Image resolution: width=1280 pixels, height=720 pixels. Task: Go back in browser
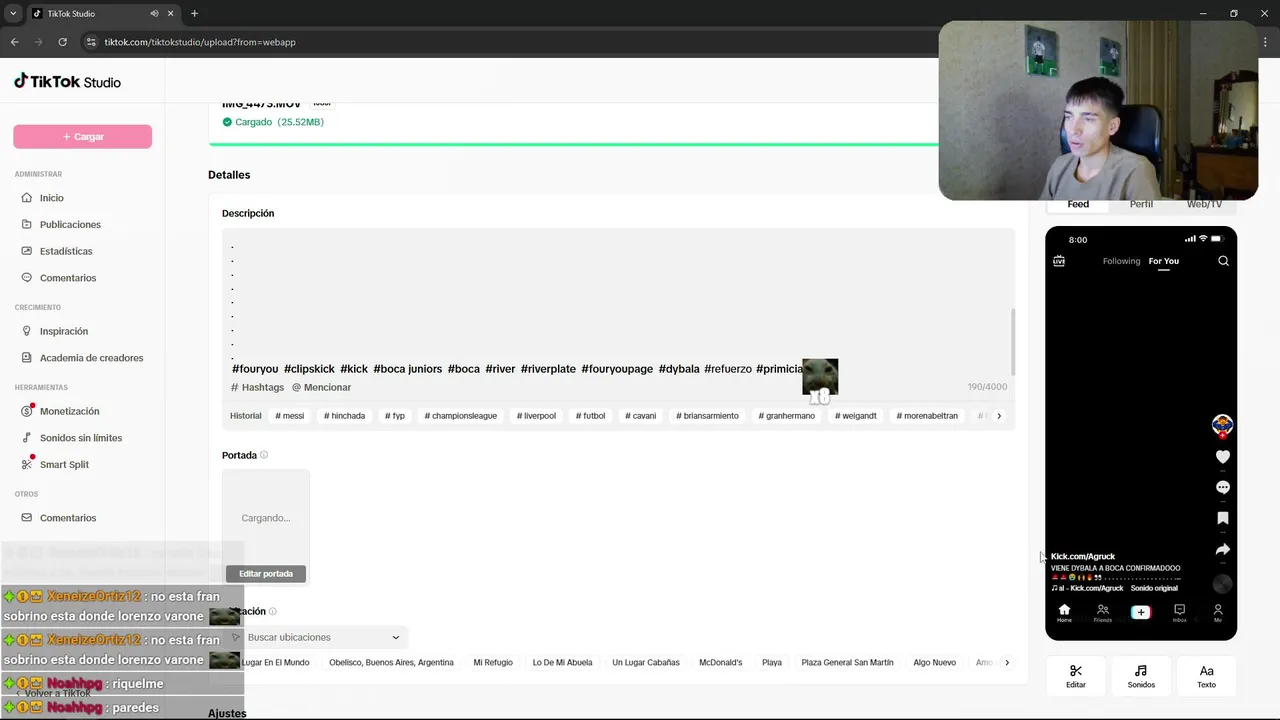[x=14, y=42]
